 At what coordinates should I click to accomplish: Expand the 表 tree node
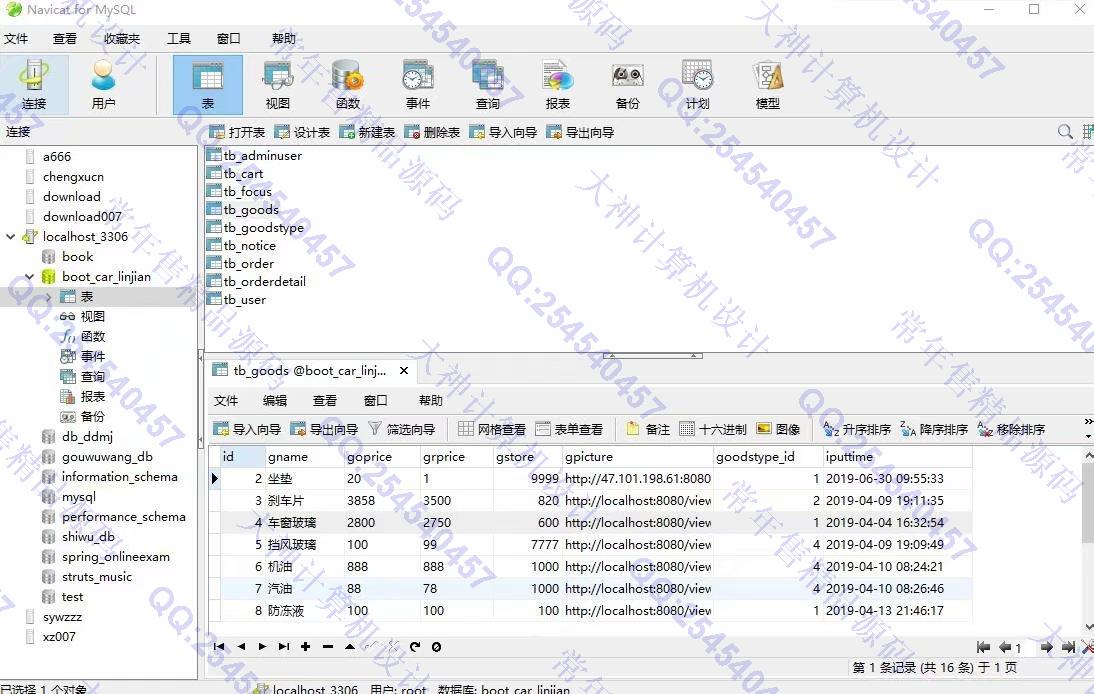point(48,297)
